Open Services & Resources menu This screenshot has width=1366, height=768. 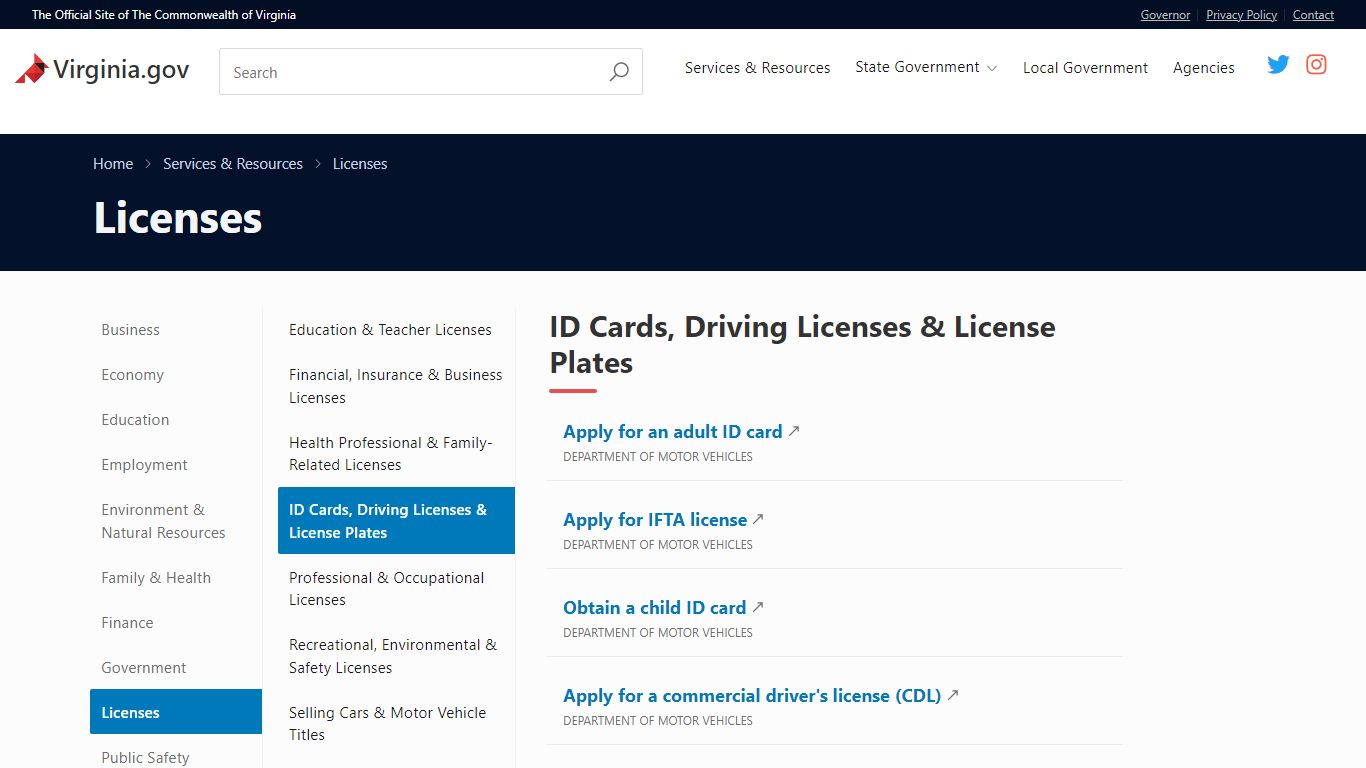(758, 68)
